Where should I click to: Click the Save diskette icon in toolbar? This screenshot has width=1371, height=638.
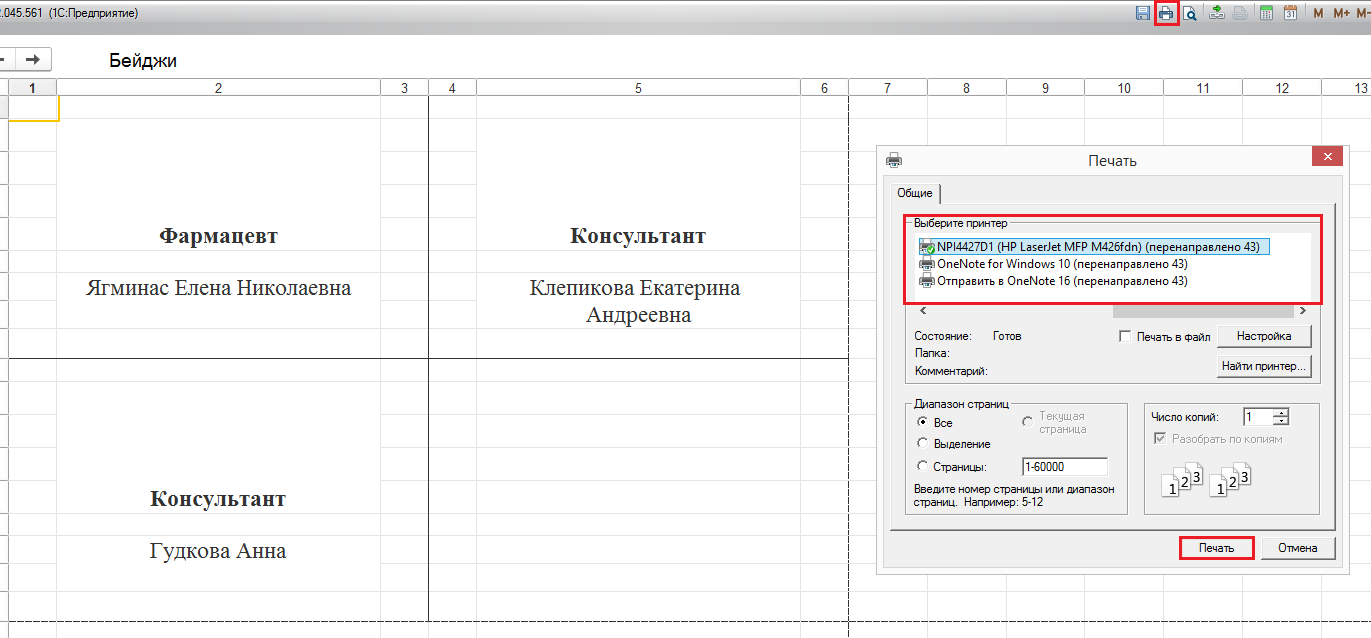coord(1142,13)
